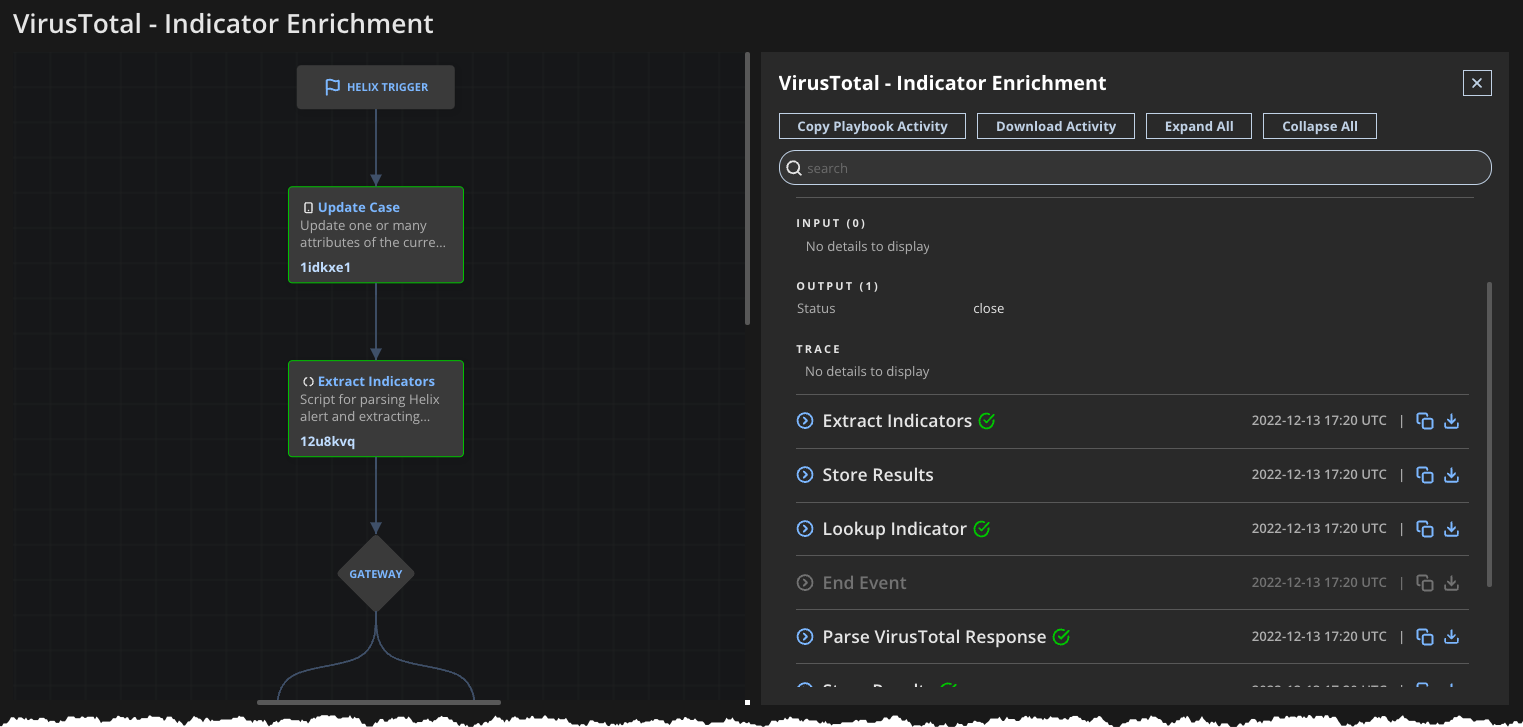Copy the Parse VirusTotal Response activity
The width and height of the screenshot is (1523, 727).
click(1426, 637)
